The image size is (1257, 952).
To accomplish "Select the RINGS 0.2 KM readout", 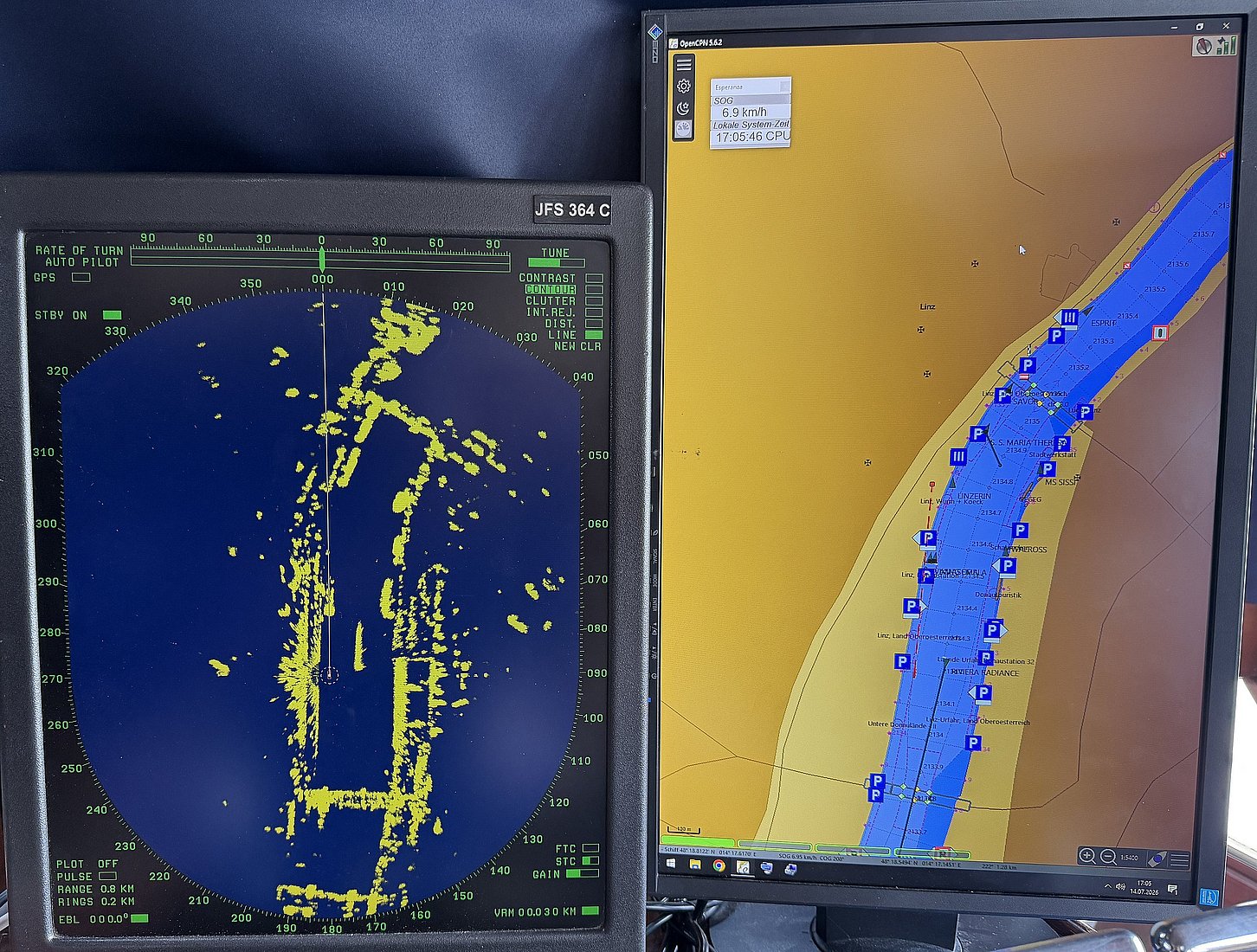I will [x=96, y=902].
